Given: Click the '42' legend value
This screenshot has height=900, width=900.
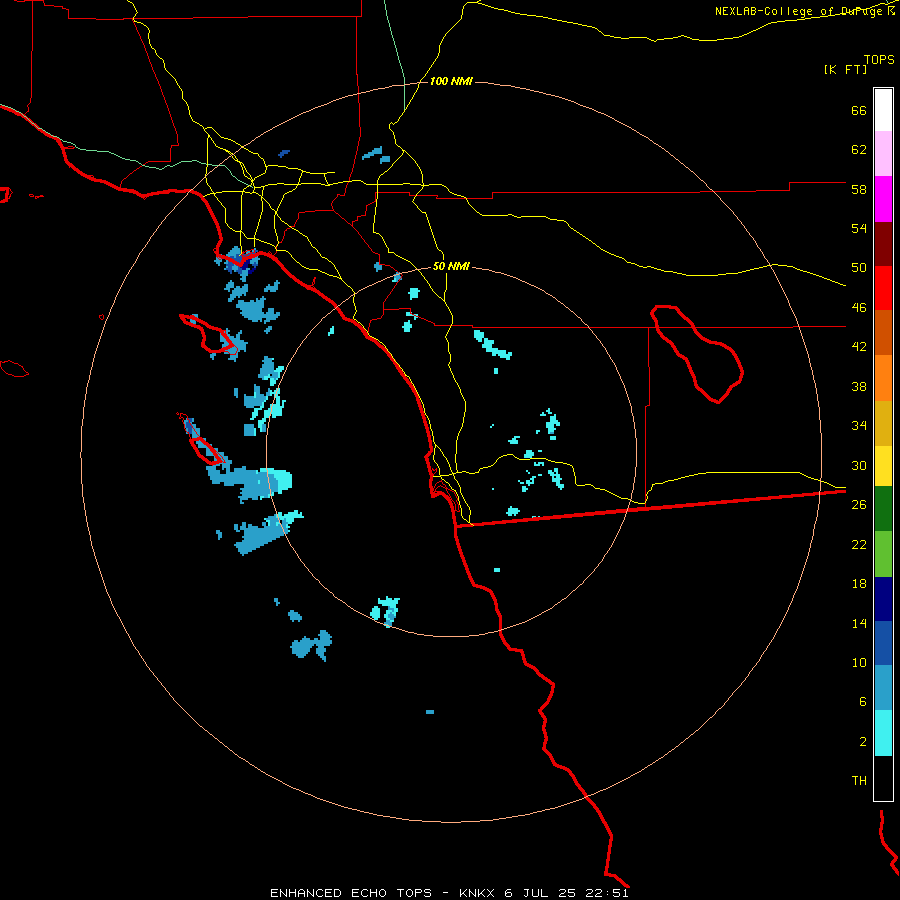Looking at the screenshot, I should pos(859,347).
